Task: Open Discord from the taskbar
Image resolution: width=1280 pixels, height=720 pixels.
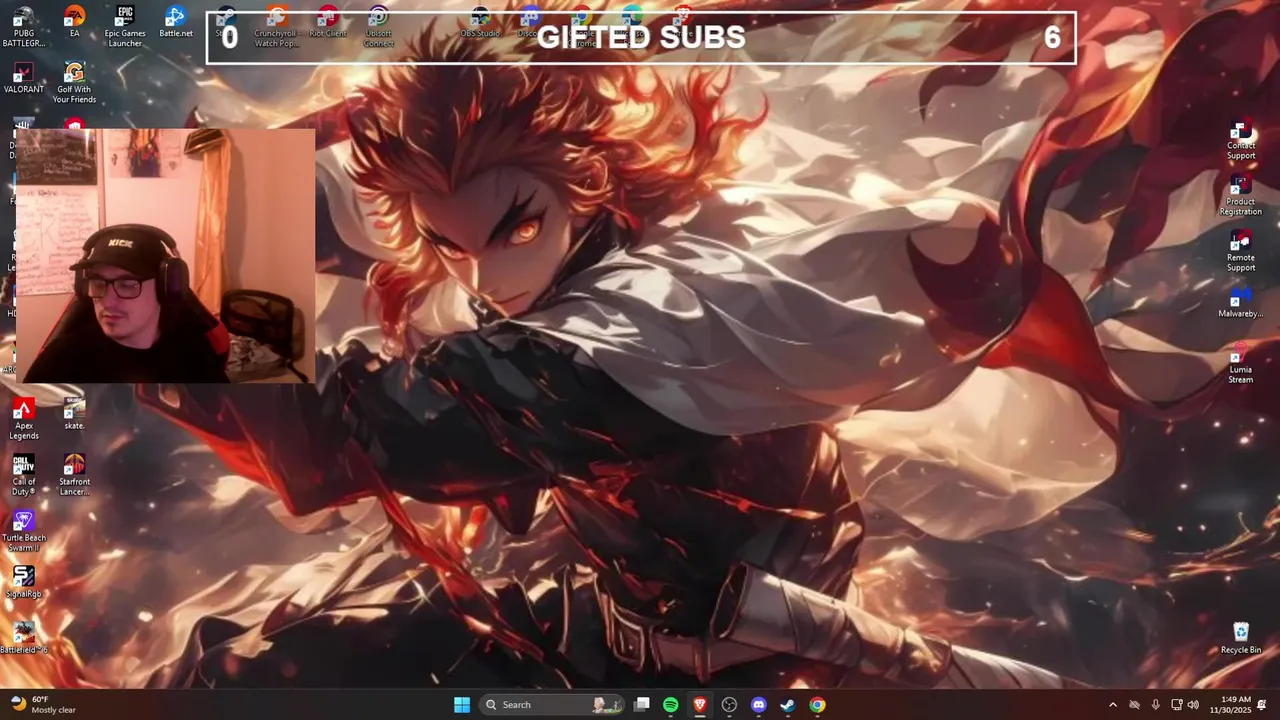Action: point(759,705)
